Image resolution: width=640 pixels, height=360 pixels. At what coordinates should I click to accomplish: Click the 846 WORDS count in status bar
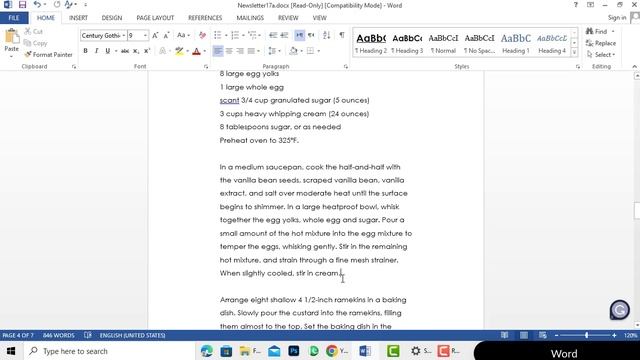[59, 335]
